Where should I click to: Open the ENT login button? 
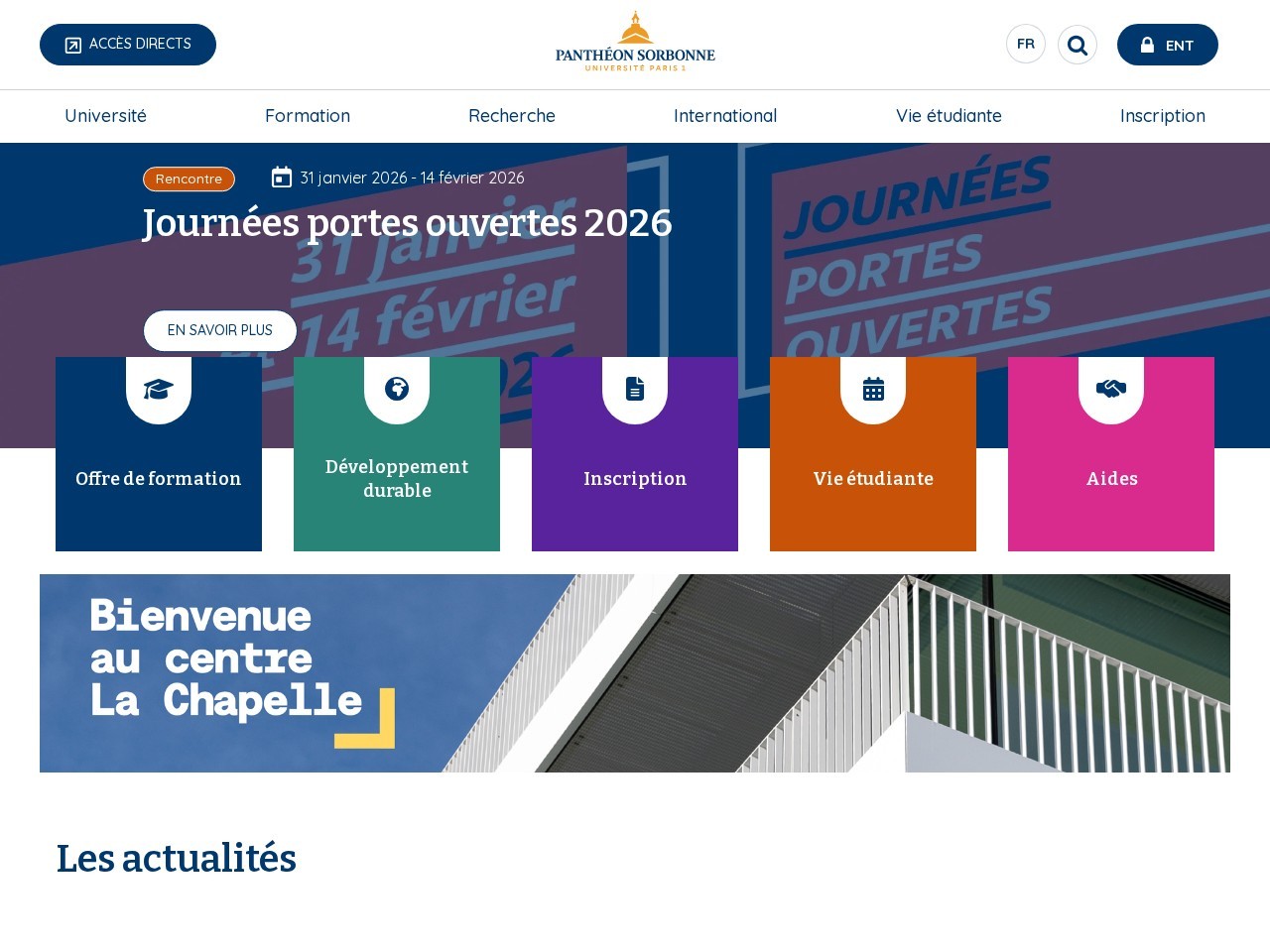tap(1168, 45)
